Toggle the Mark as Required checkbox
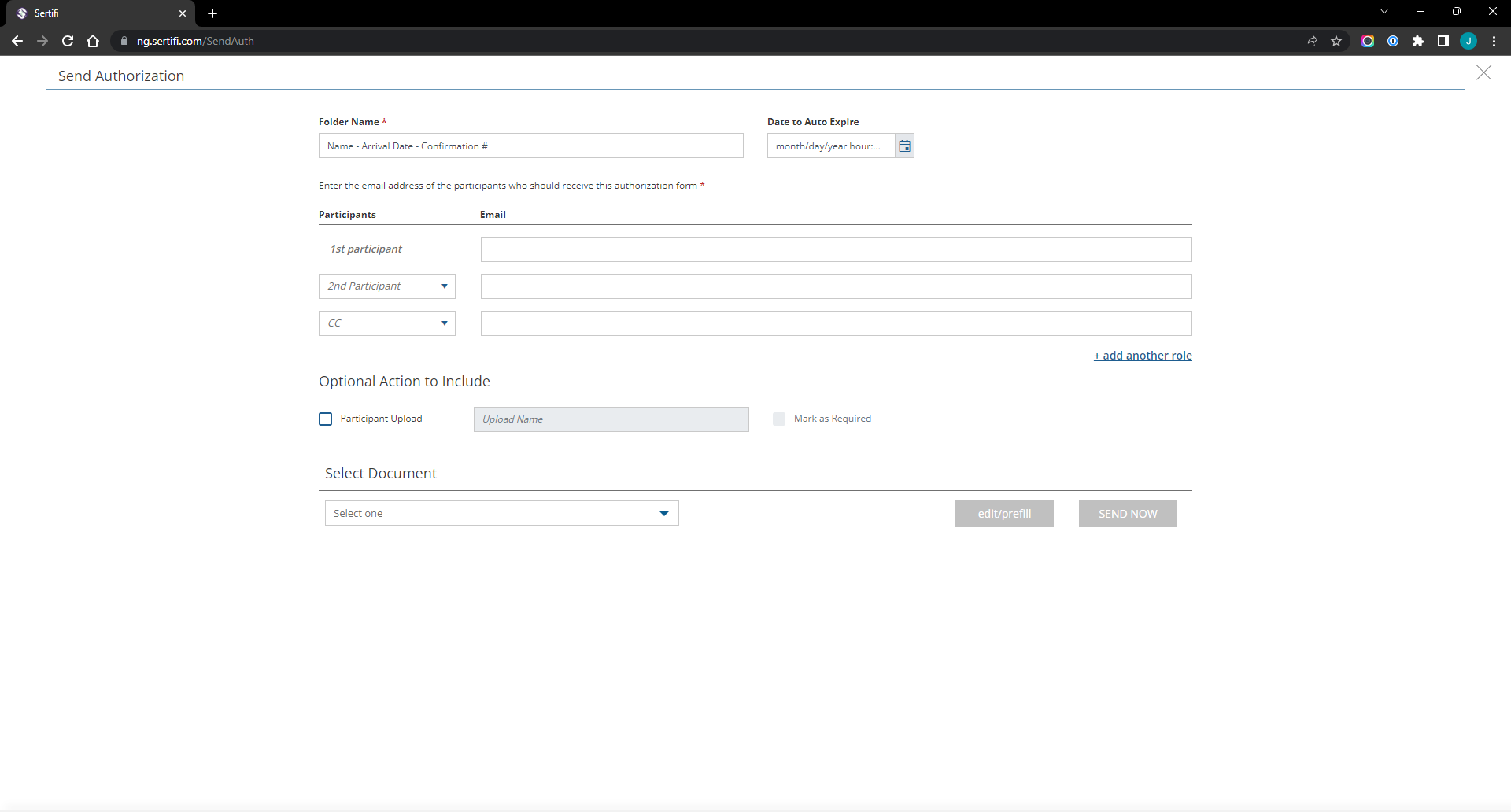The width and height of the screenshot is (1511, 812). pos(779,419)
